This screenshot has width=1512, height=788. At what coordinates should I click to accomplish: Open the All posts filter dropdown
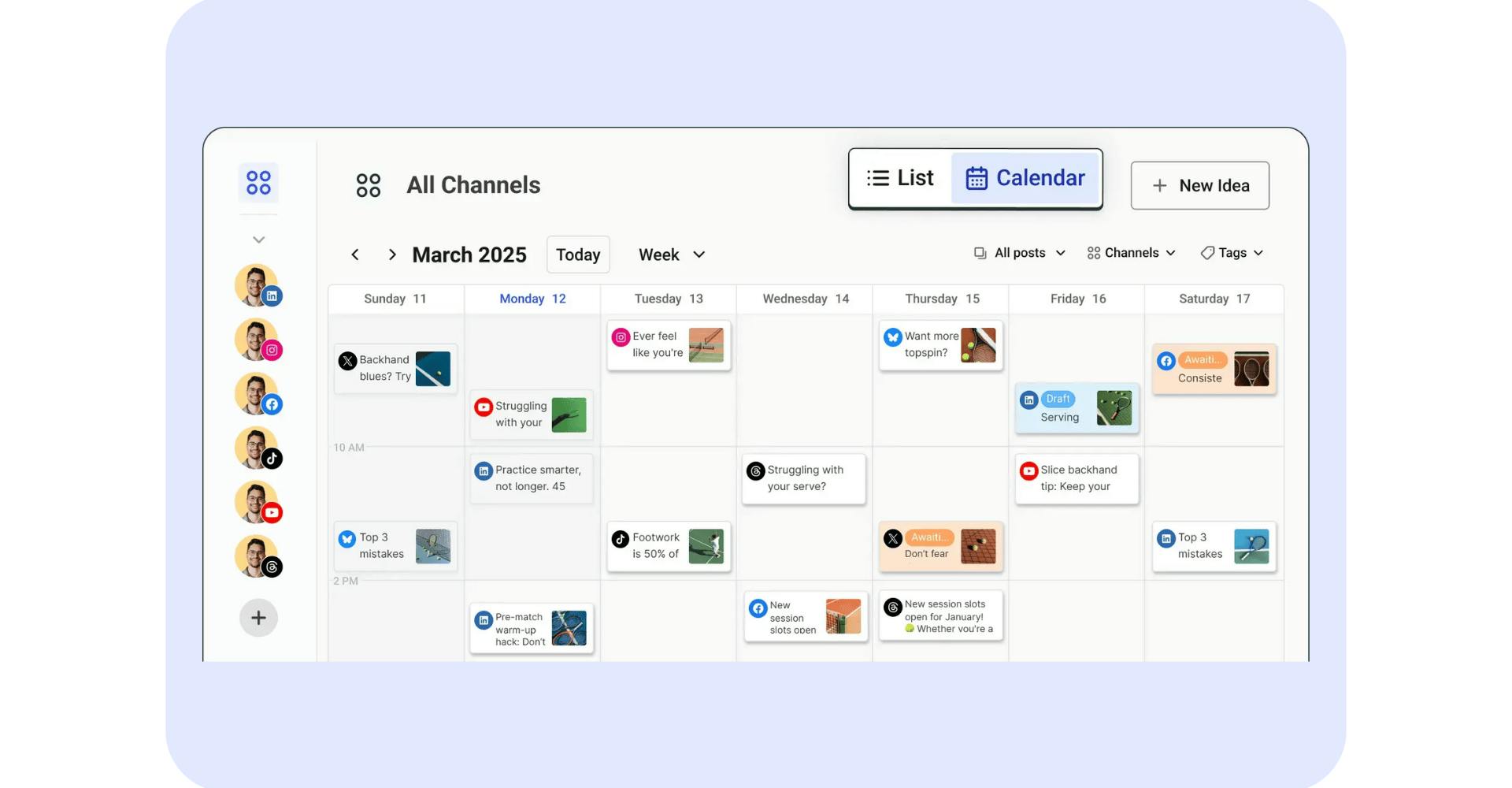click(x=1020, y=253)
